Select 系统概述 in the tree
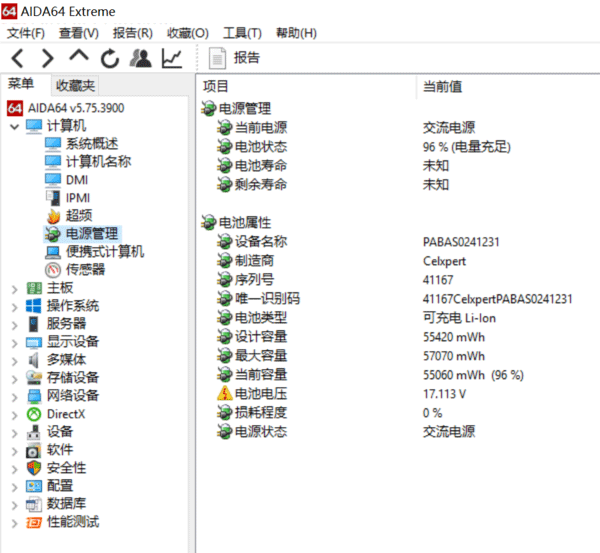Screen dimensions: 600x553 tap(92, 144)
